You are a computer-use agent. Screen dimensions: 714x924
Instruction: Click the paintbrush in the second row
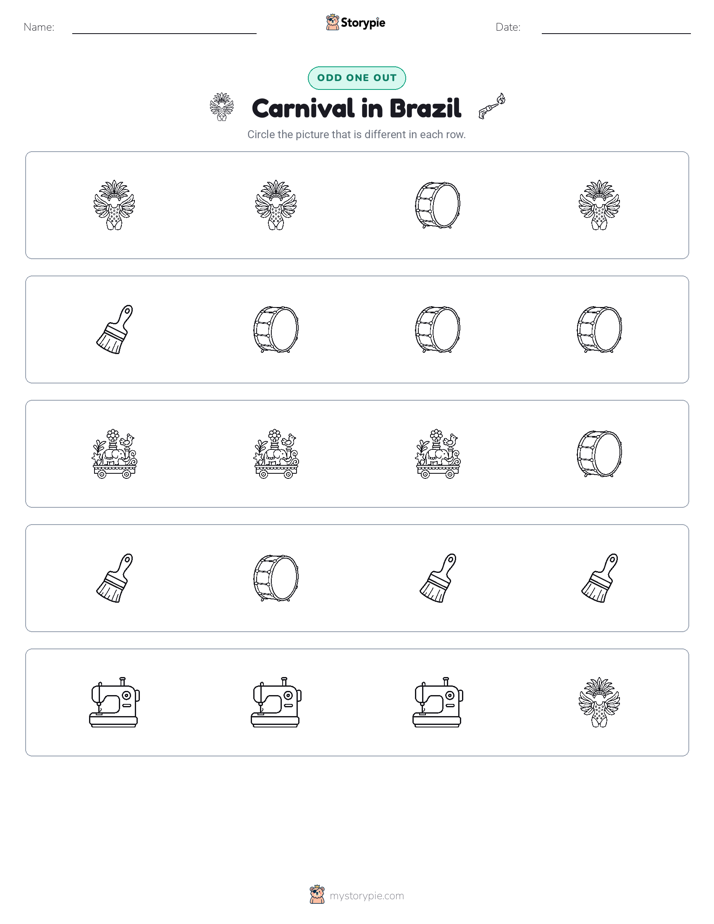point(114,329)
